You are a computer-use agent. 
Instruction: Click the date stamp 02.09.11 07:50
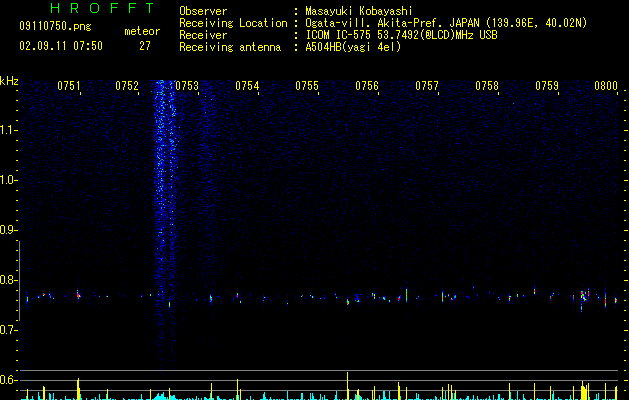[61, 46]
